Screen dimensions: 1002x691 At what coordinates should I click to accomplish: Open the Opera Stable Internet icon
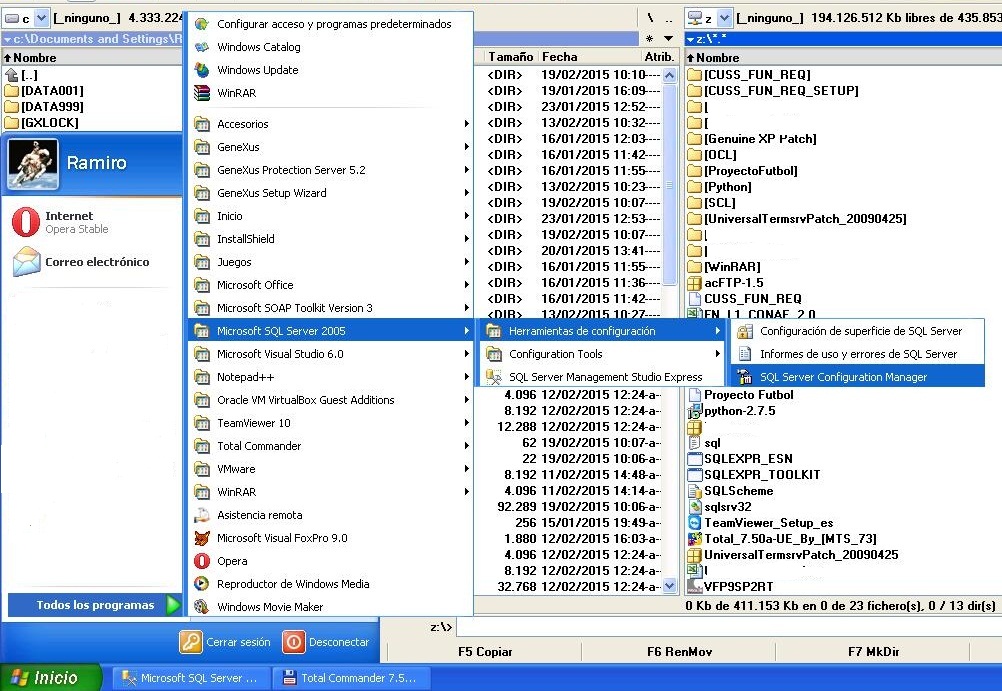click(26, 222)
